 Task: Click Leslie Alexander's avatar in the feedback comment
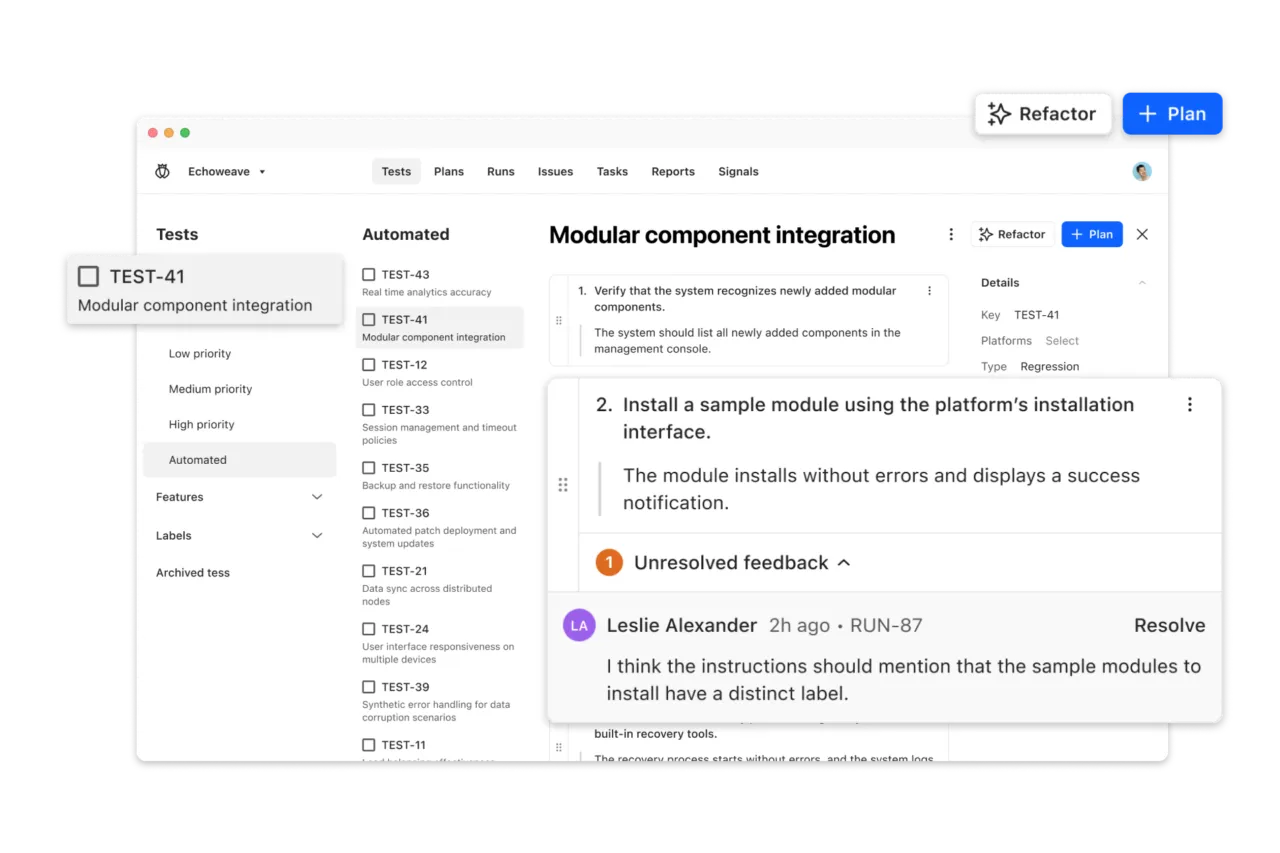point(579,624)
